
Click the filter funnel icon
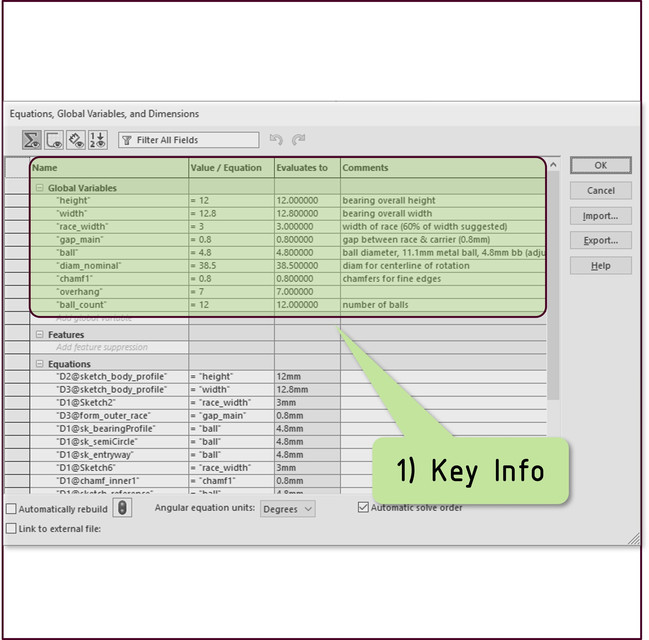pyautogui.click(x=127, y=141)
